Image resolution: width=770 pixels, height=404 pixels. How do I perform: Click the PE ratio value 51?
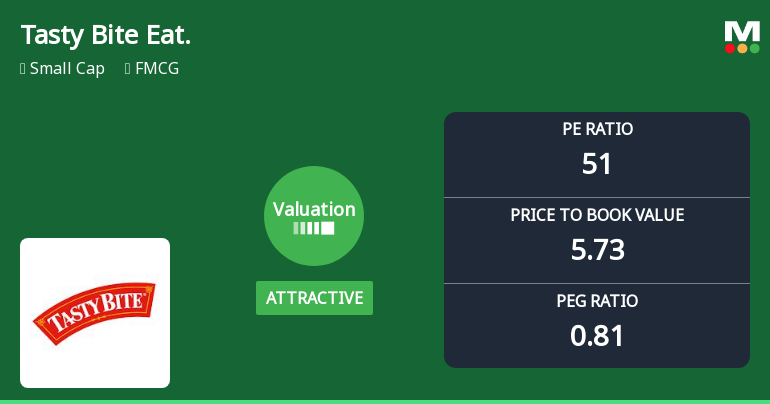coord(597,163)
